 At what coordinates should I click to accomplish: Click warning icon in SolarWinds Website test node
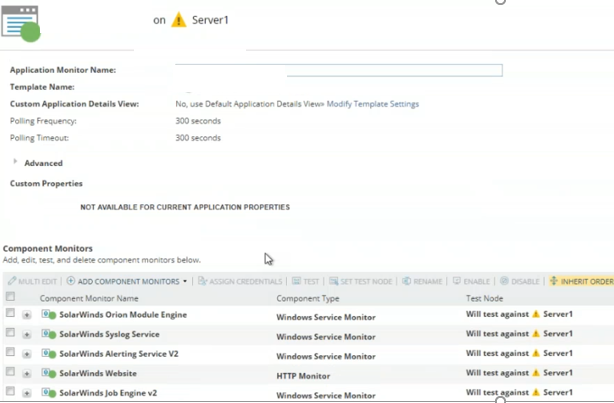[536, 373]
